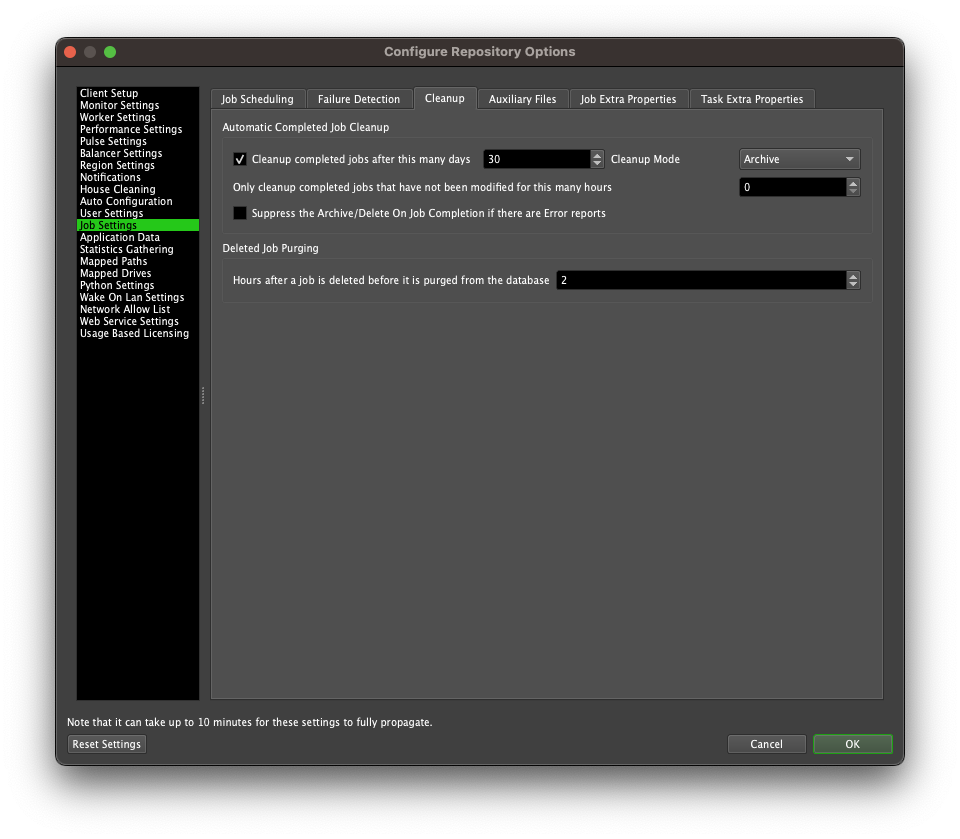960x839 pixels.
Task: Edit the purge hours field showing 2
Action: tap(700, 280)
